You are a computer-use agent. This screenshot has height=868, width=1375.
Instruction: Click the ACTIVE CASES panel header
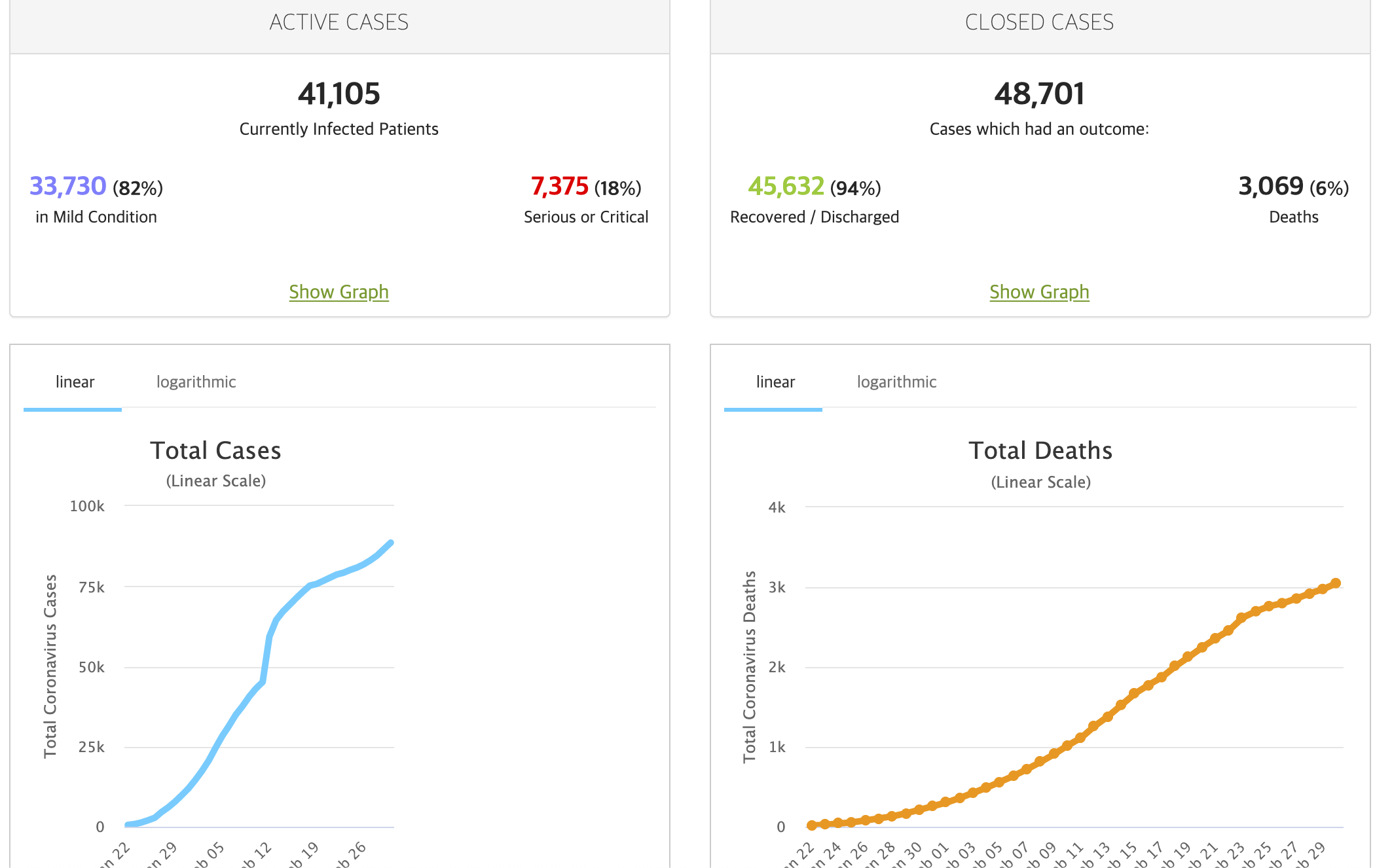tap(339, 22)
